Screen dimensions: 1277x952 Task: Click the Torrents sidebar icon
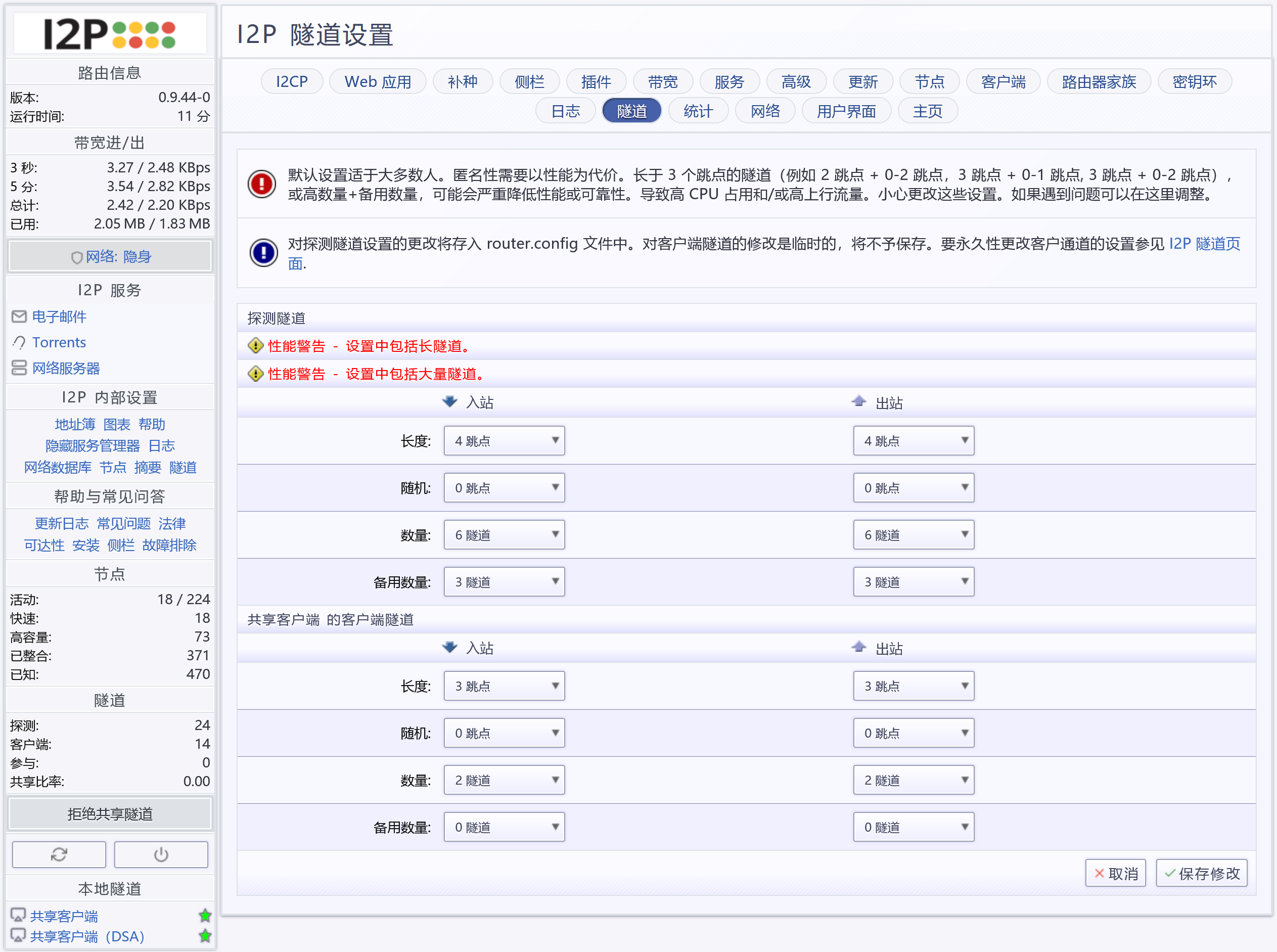pos(19,342)
